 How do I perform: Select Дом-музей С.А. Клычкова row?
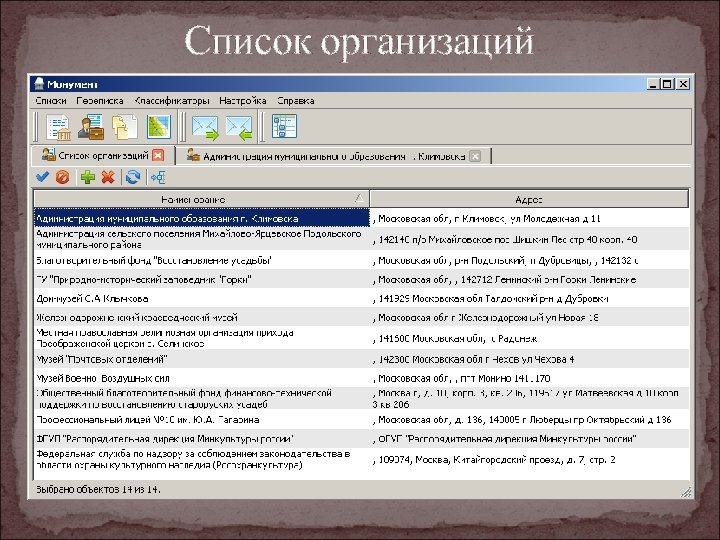click(202, 298)
